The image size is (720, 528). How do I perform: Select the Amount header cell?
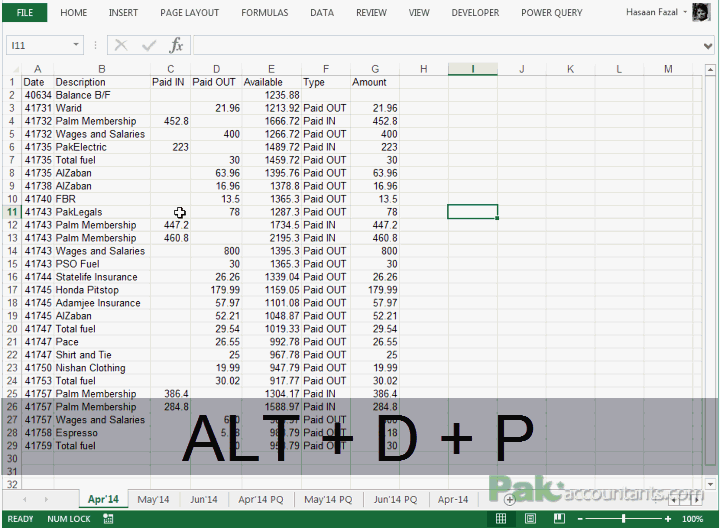pyautogui.click(x=375, y=82)
